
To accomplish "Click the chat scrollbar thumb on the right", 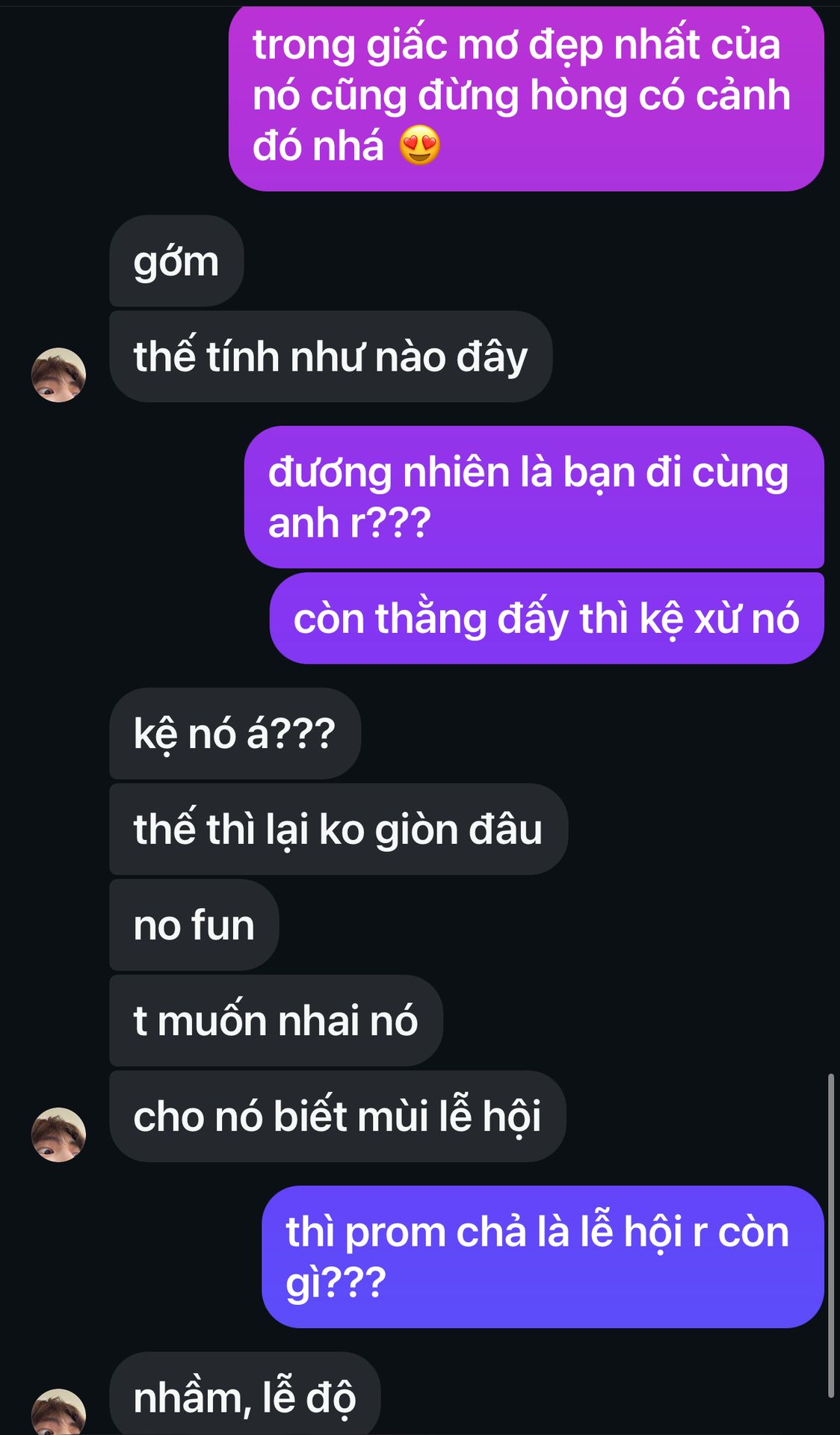I will coord(831,1235).
